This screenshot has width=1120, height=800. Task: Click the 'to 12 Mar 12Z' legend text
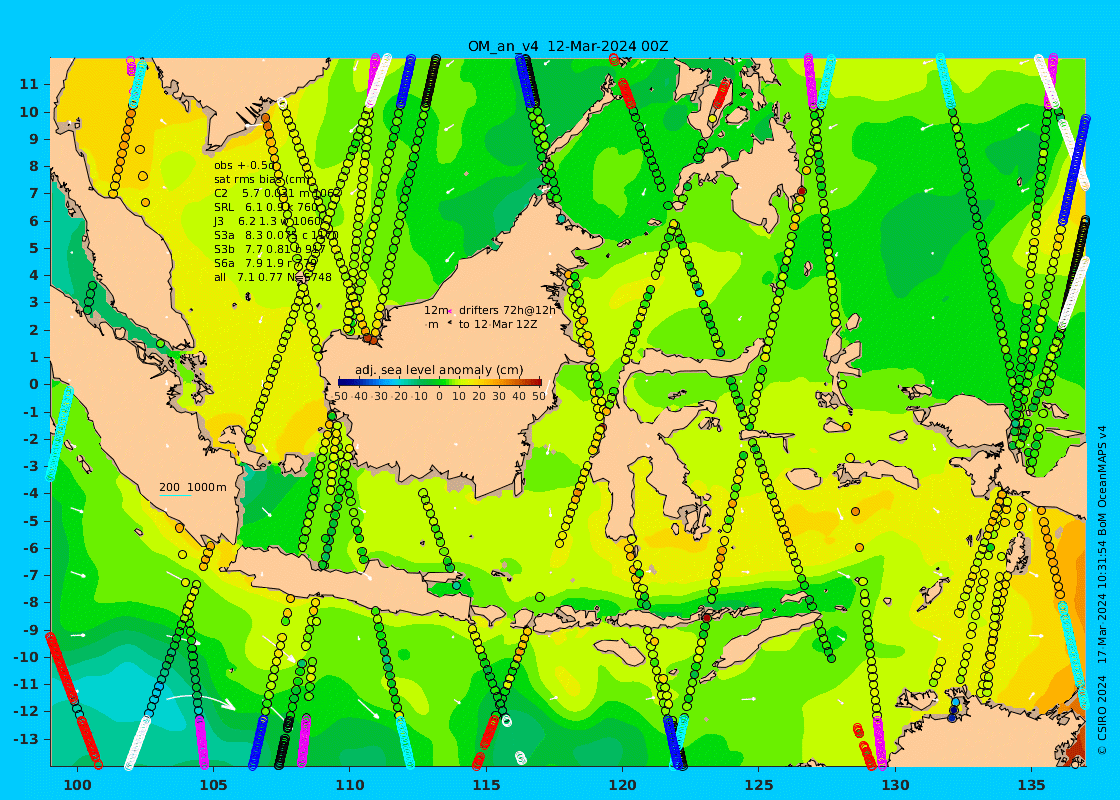(498, 324)
